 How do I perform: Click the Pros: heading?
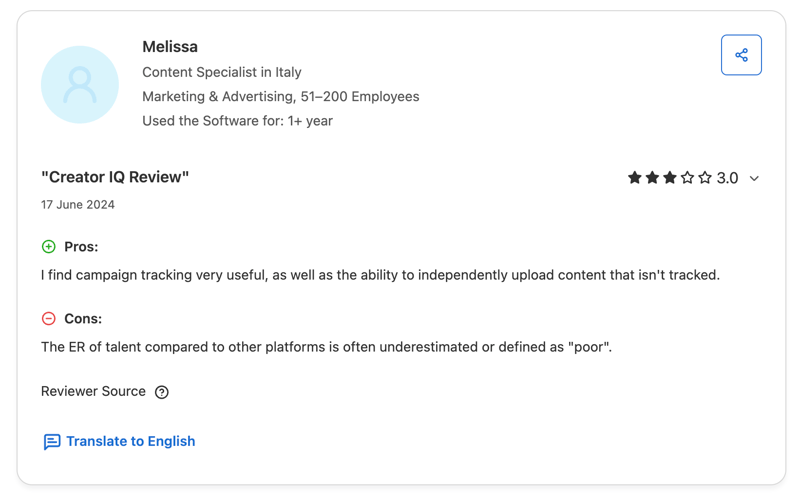point(81,247)
